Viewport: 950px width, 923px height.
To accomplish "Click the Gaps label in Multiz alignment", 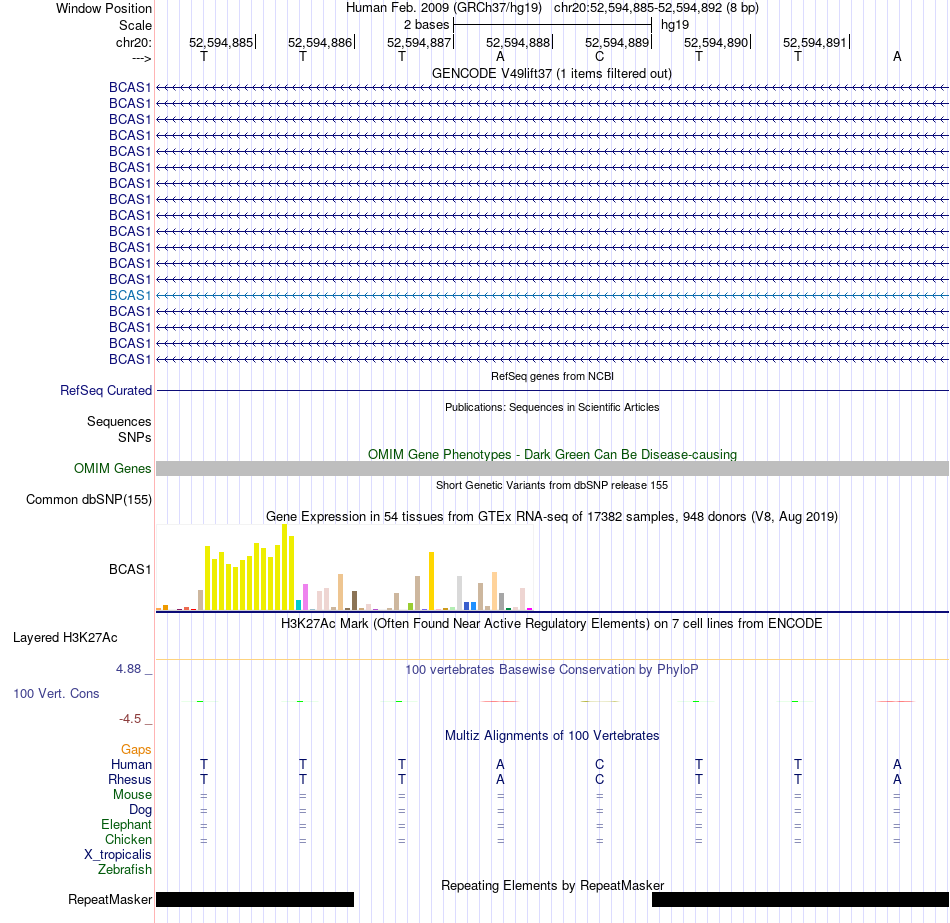I will 136,750.
